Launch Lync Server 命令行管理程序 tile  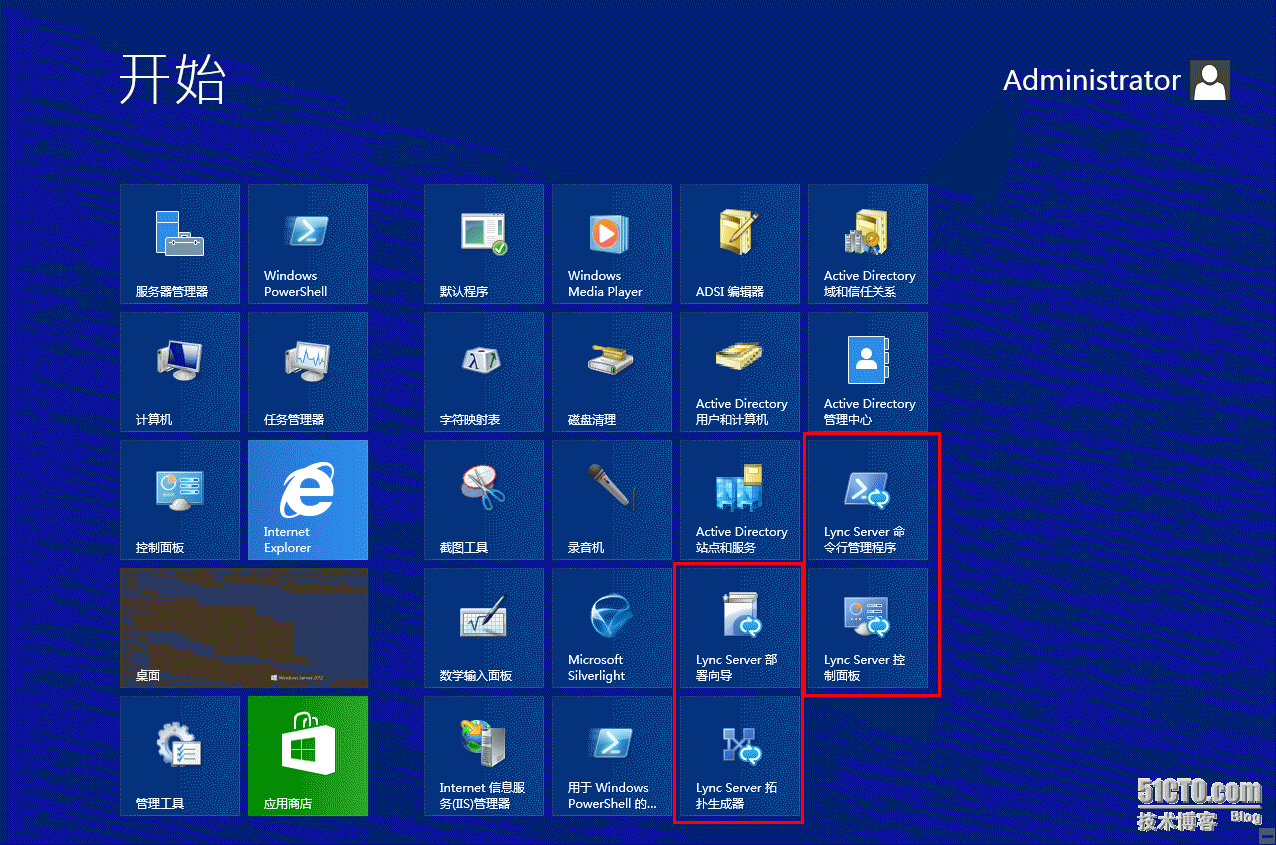(868, 500)
